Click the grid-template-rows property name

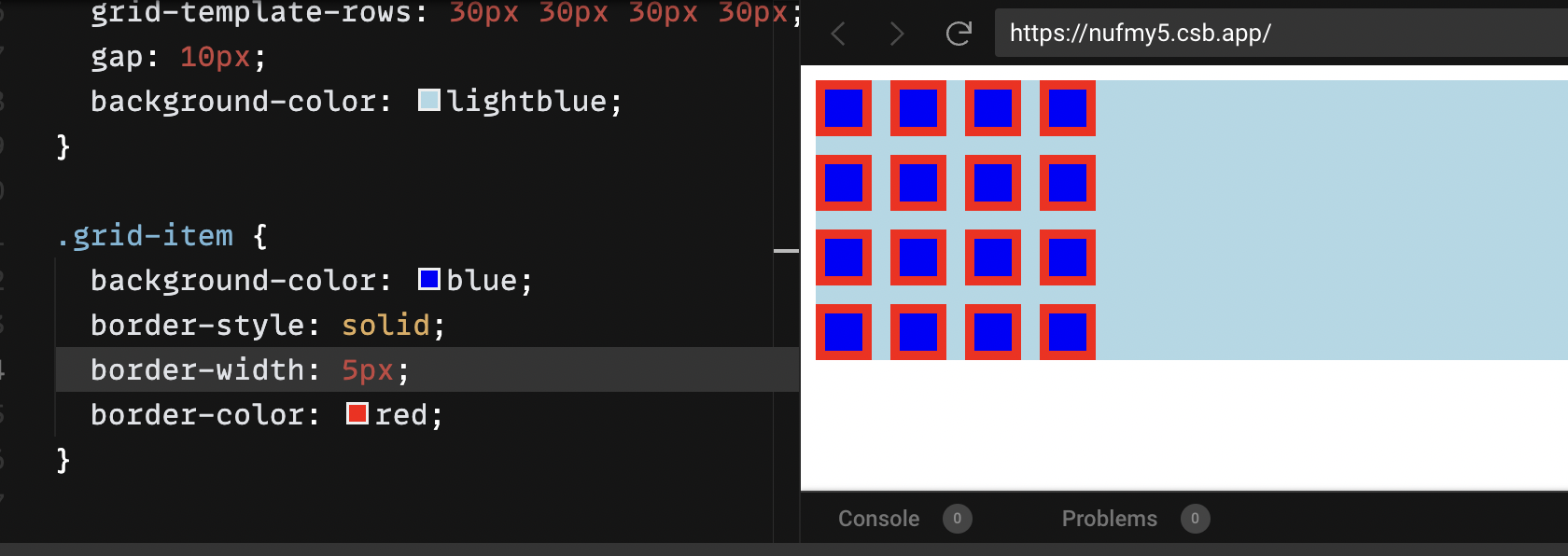tap(251, 13)
